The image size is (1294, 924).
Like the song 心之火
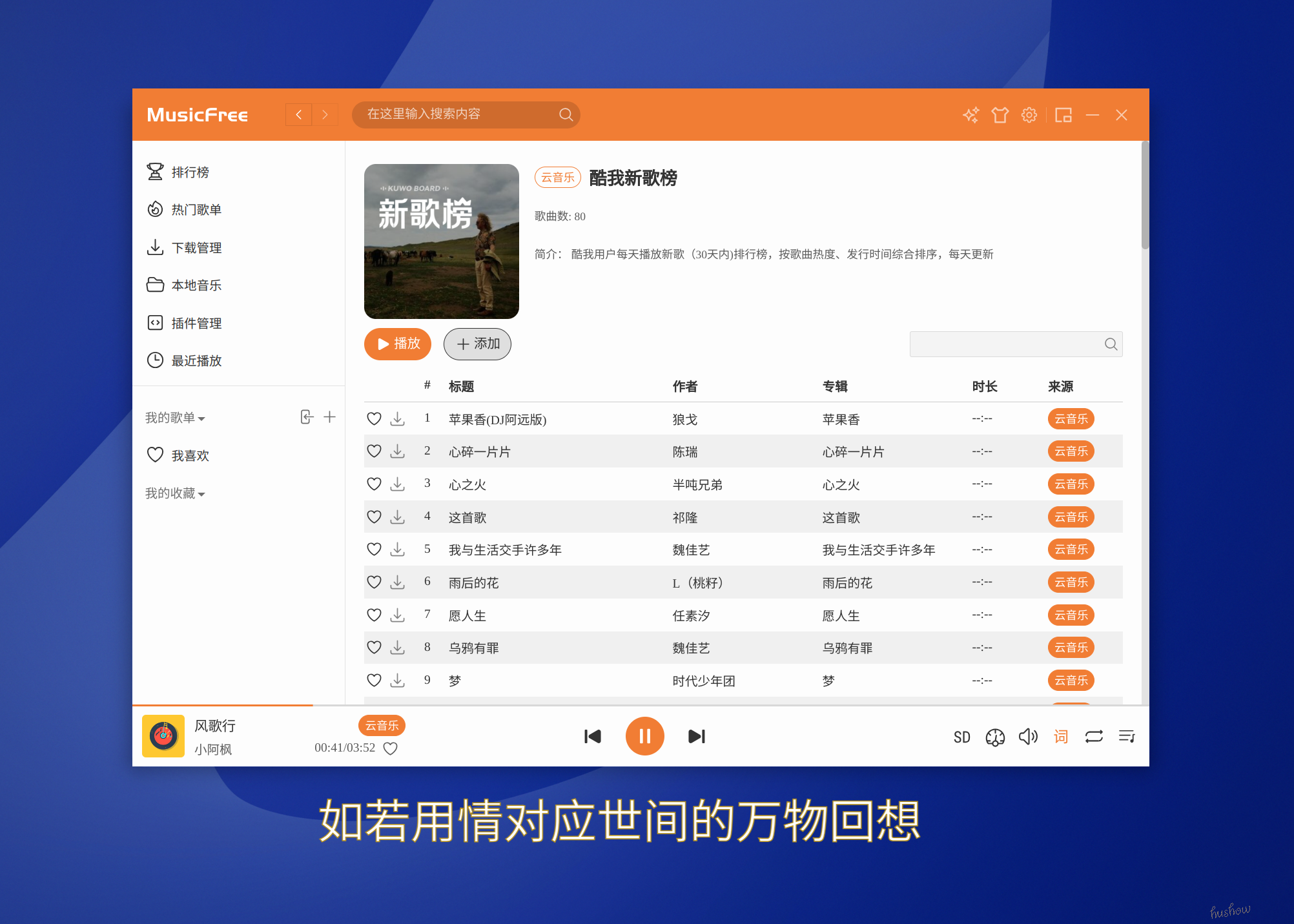[x=374, y=484]
